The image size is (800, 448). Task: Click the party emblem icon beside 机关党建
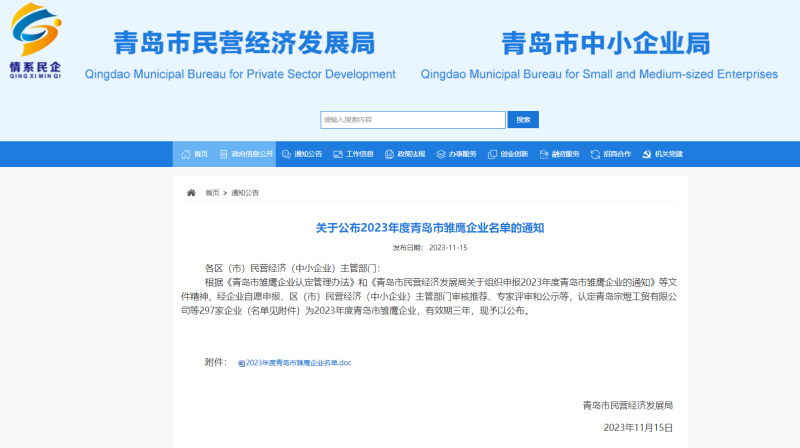[647, 154]
